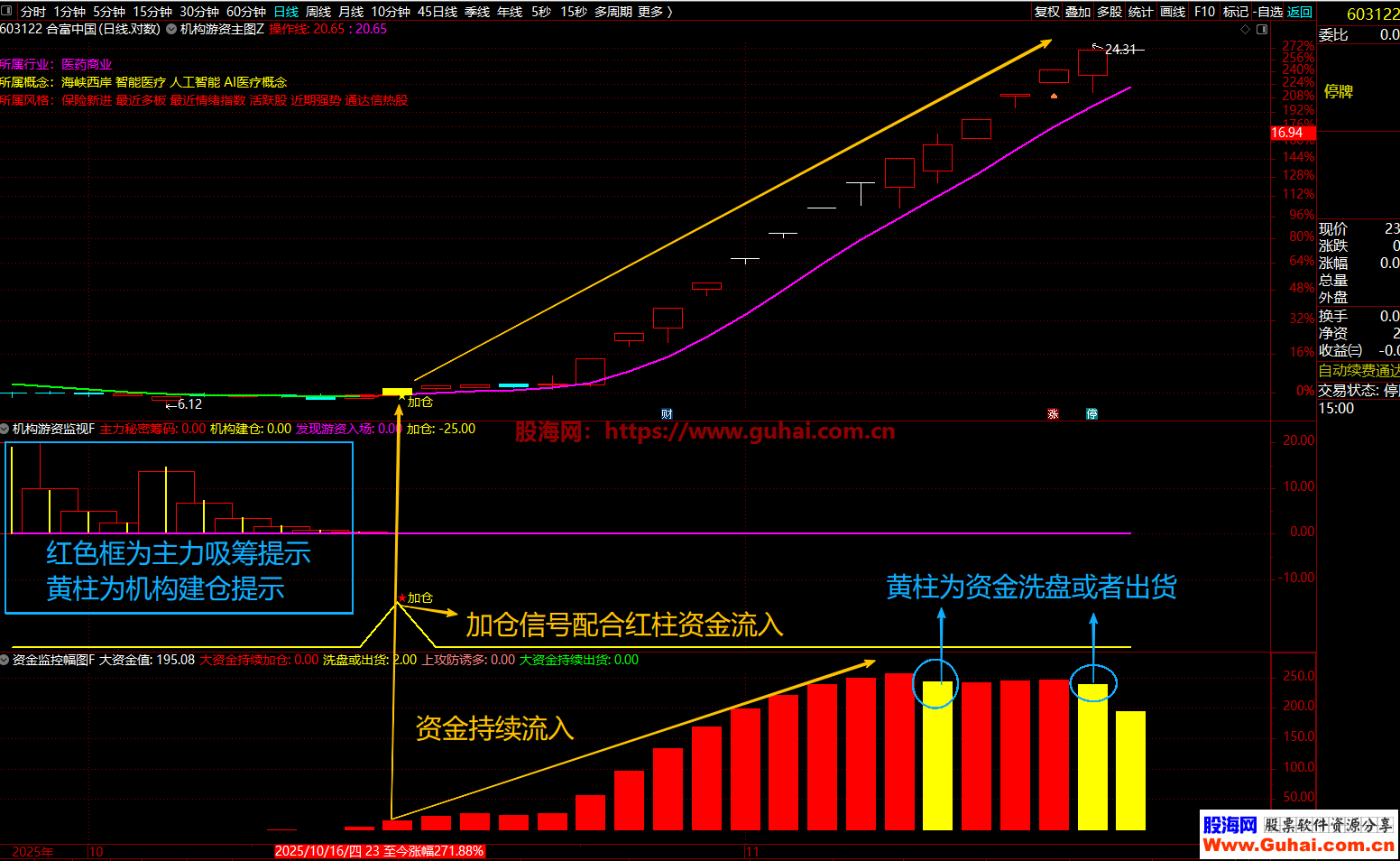This screenshot has width=1400, height=861.
Task: Select the 60分钟 period tab
Action: [245, 12]
